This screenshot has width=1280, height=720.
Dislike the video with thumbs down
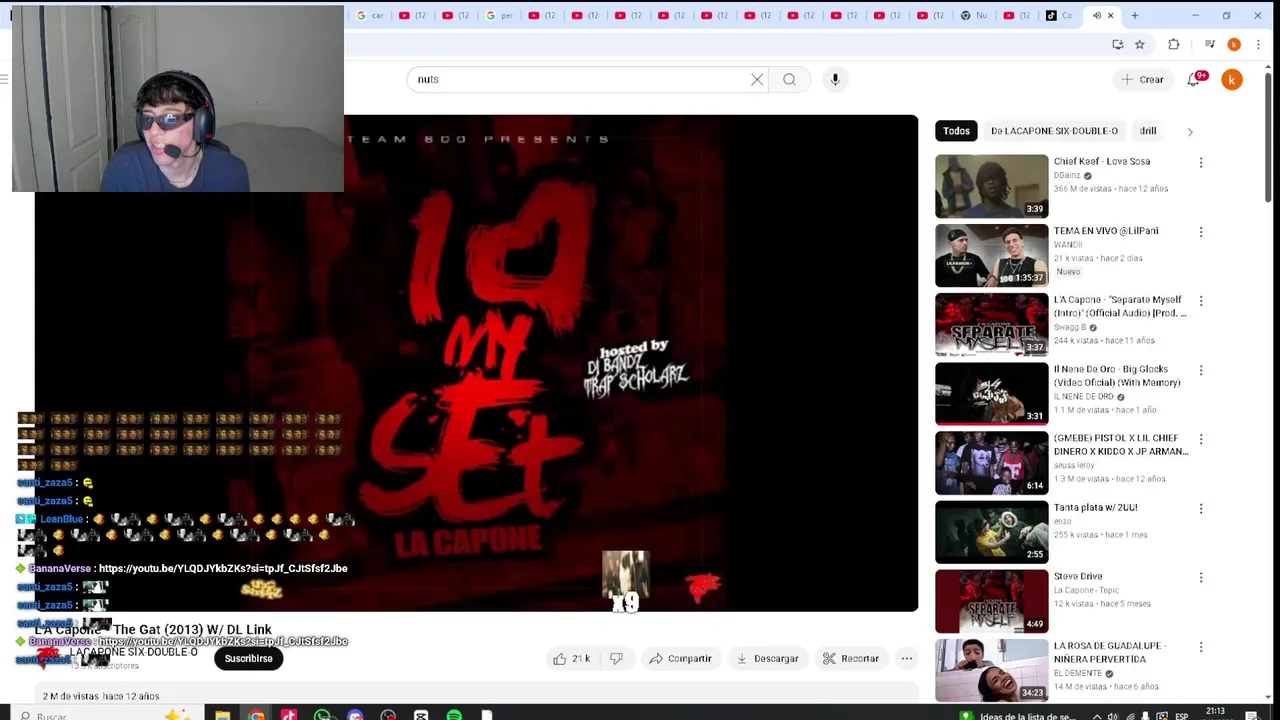tap(617, 659)
